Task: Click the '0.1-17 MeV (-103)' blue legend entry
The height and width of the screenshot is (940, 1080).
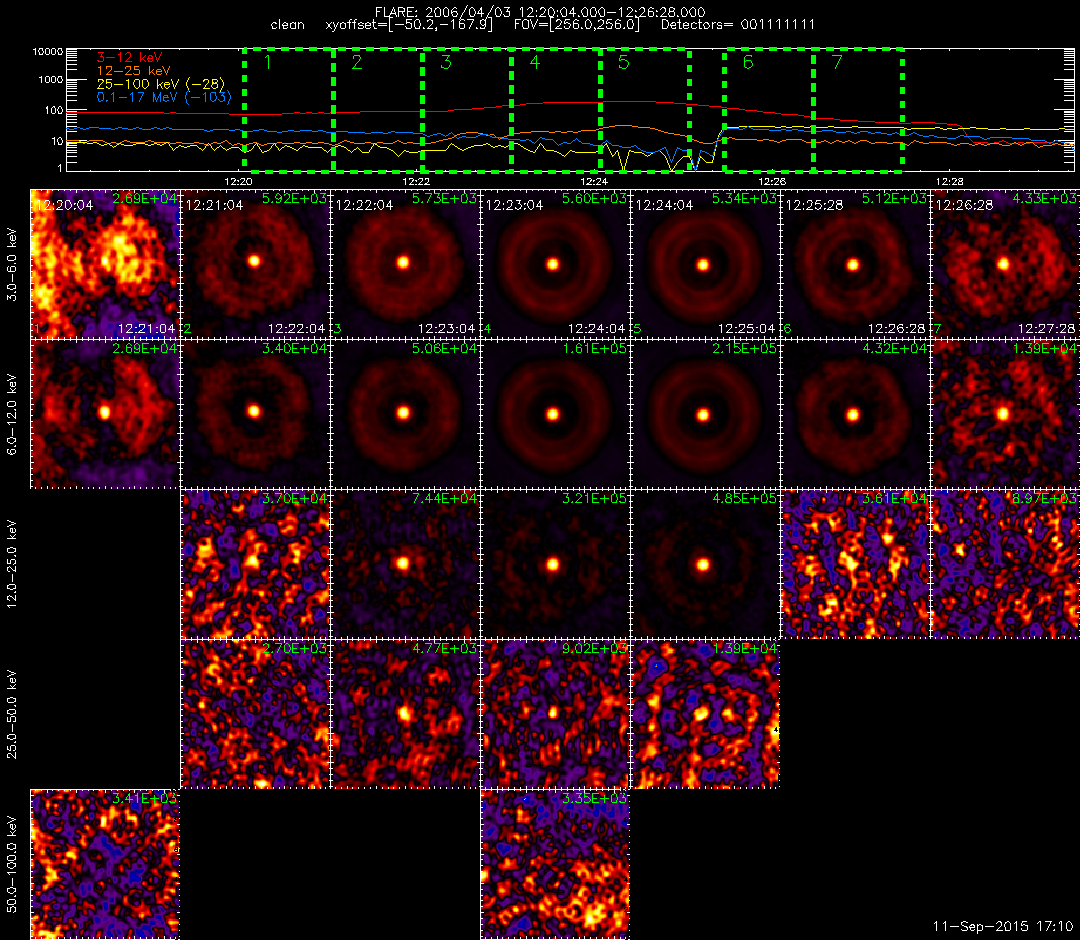Action: point(164,97)
